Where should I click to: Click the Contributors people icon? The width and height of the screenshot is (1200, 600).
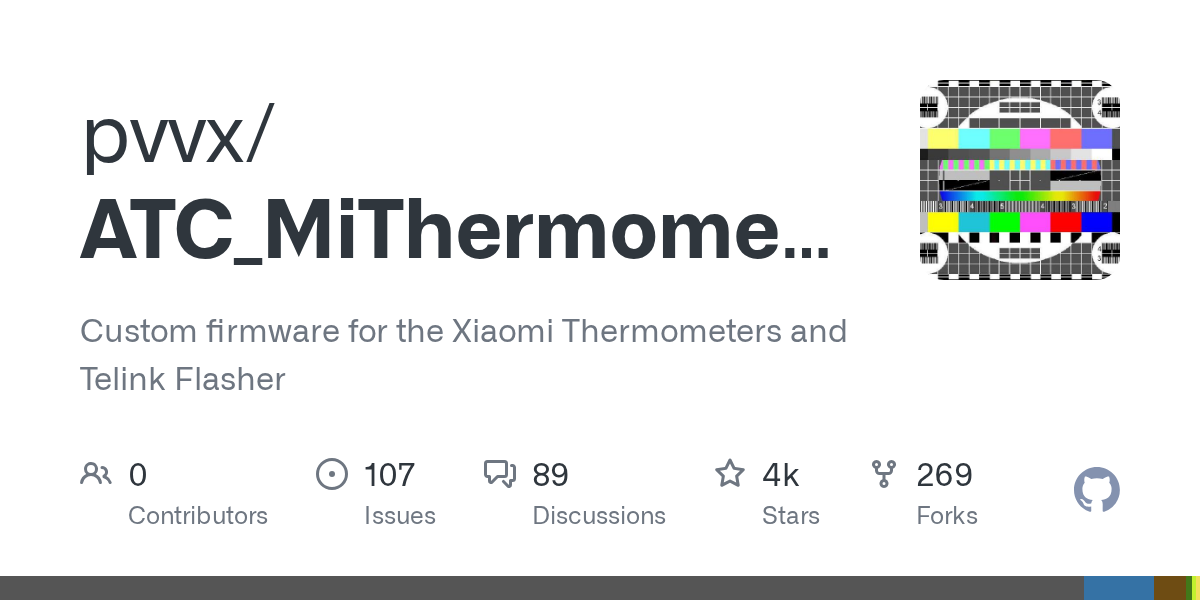click(96, 474)
